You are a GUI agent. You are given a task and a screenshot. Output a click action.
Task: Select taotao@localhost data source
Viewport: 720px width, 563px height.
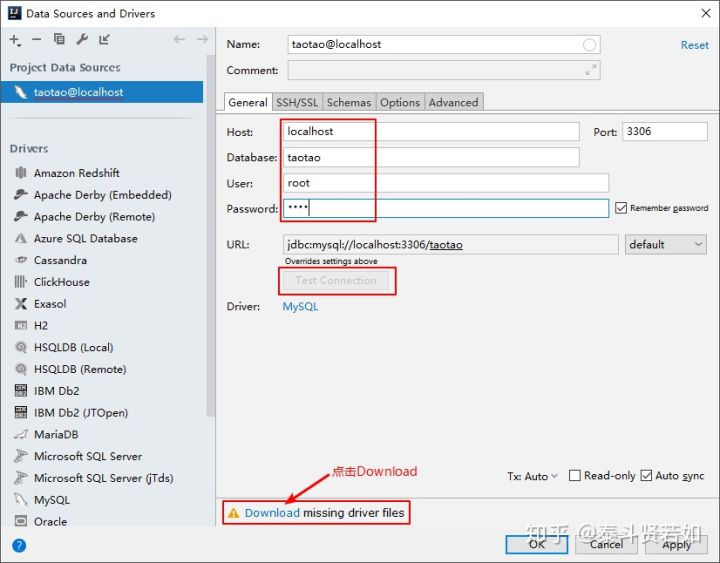click(x=102, y=92)
